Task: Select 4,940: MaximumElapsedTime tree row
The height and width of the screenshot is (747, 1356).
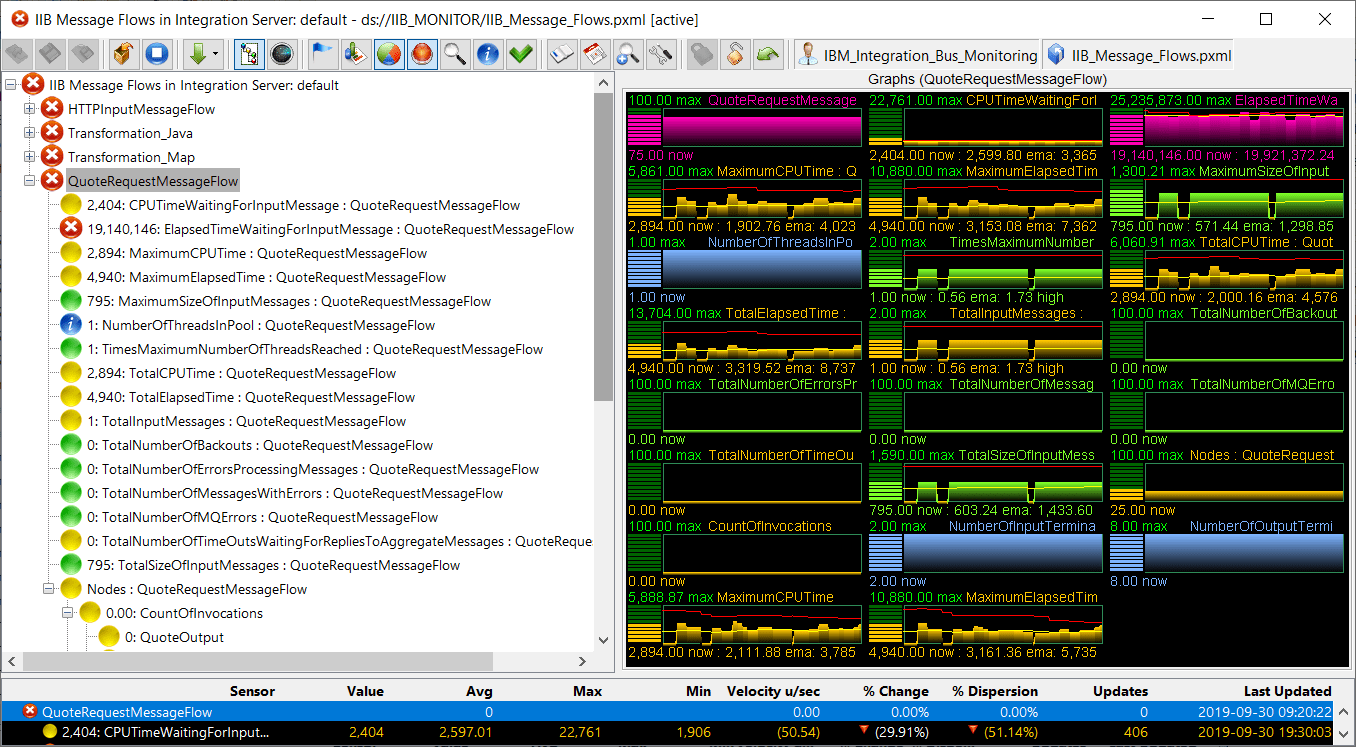Action: [266, 277]
